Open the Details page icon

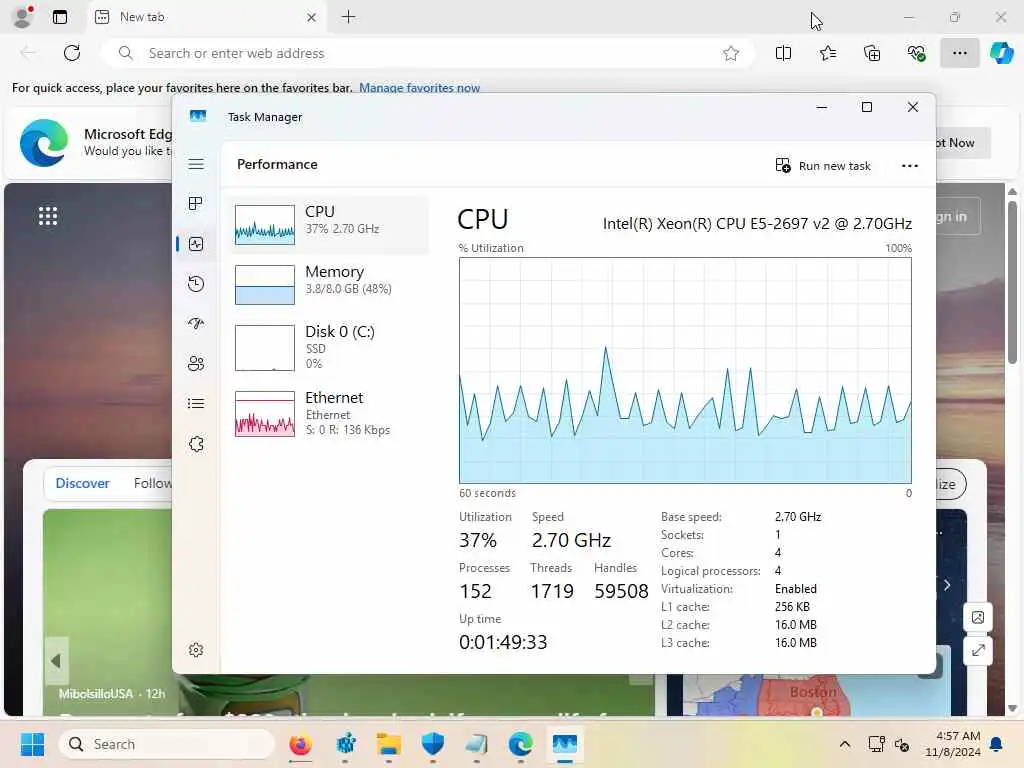pyautogui.click(x=196, y=404)
